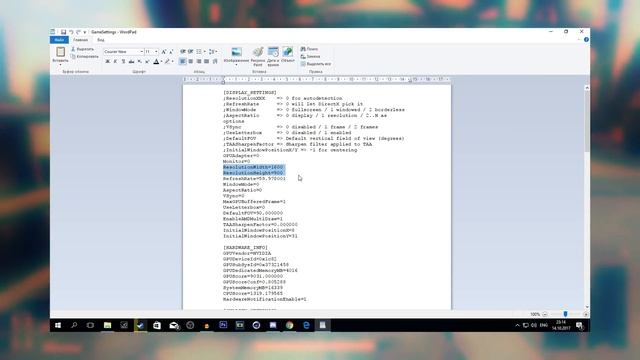Image resolution: width=640 pixels, height=360 pixels.
Task: Expand the Изображение picture options arrow
Action: coord(236,65)
